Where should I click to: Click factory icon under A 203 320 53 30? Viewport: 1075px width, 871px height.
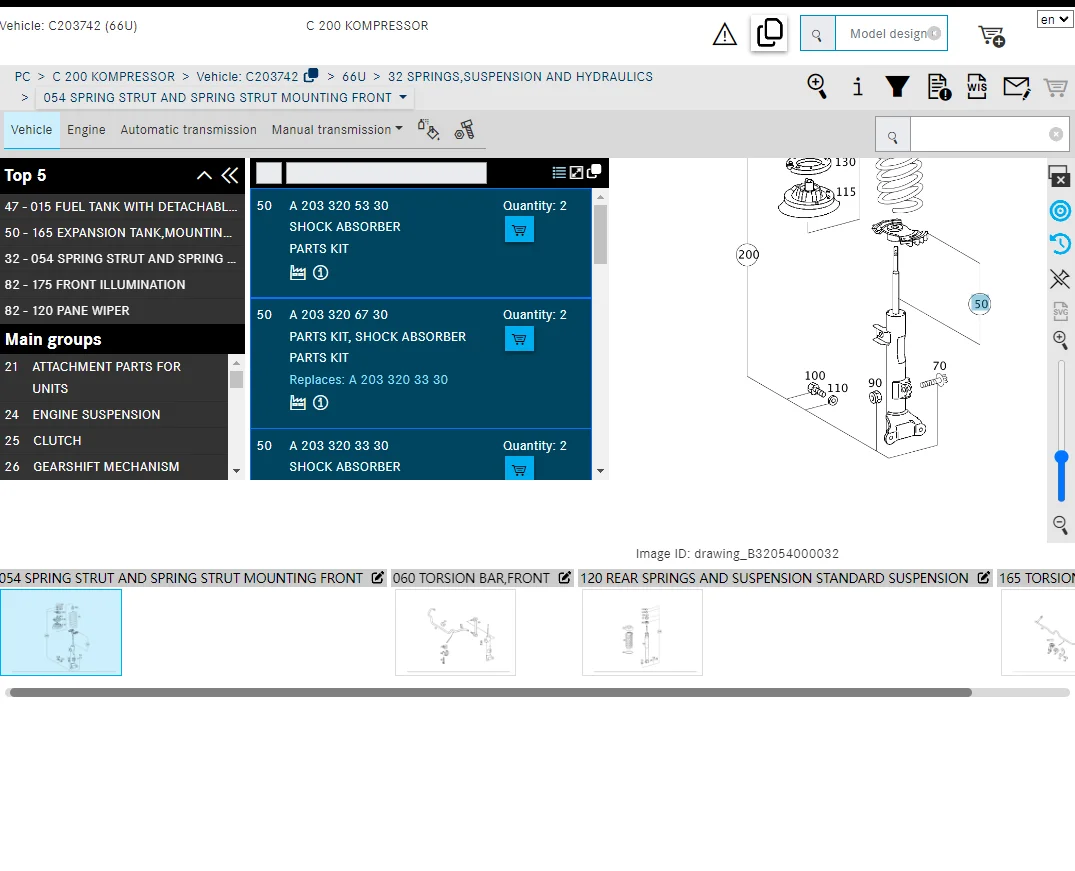pyautogui.click(x=298, y=273)
